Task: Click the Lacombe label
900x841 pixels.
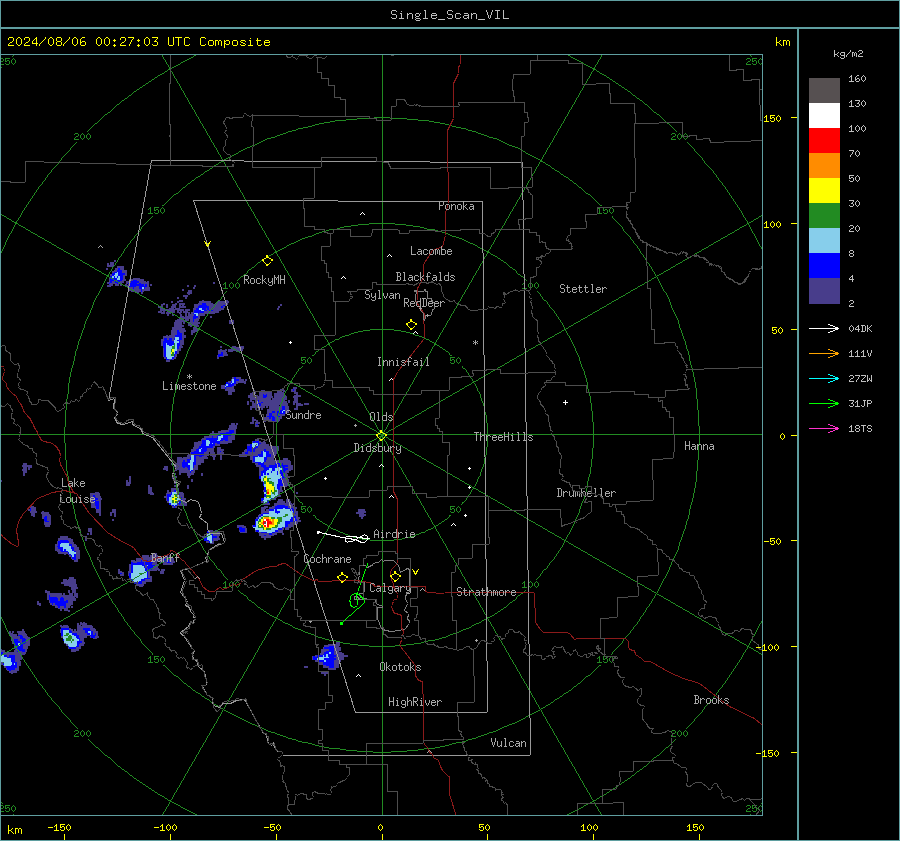Action: [x=431, y=251]
